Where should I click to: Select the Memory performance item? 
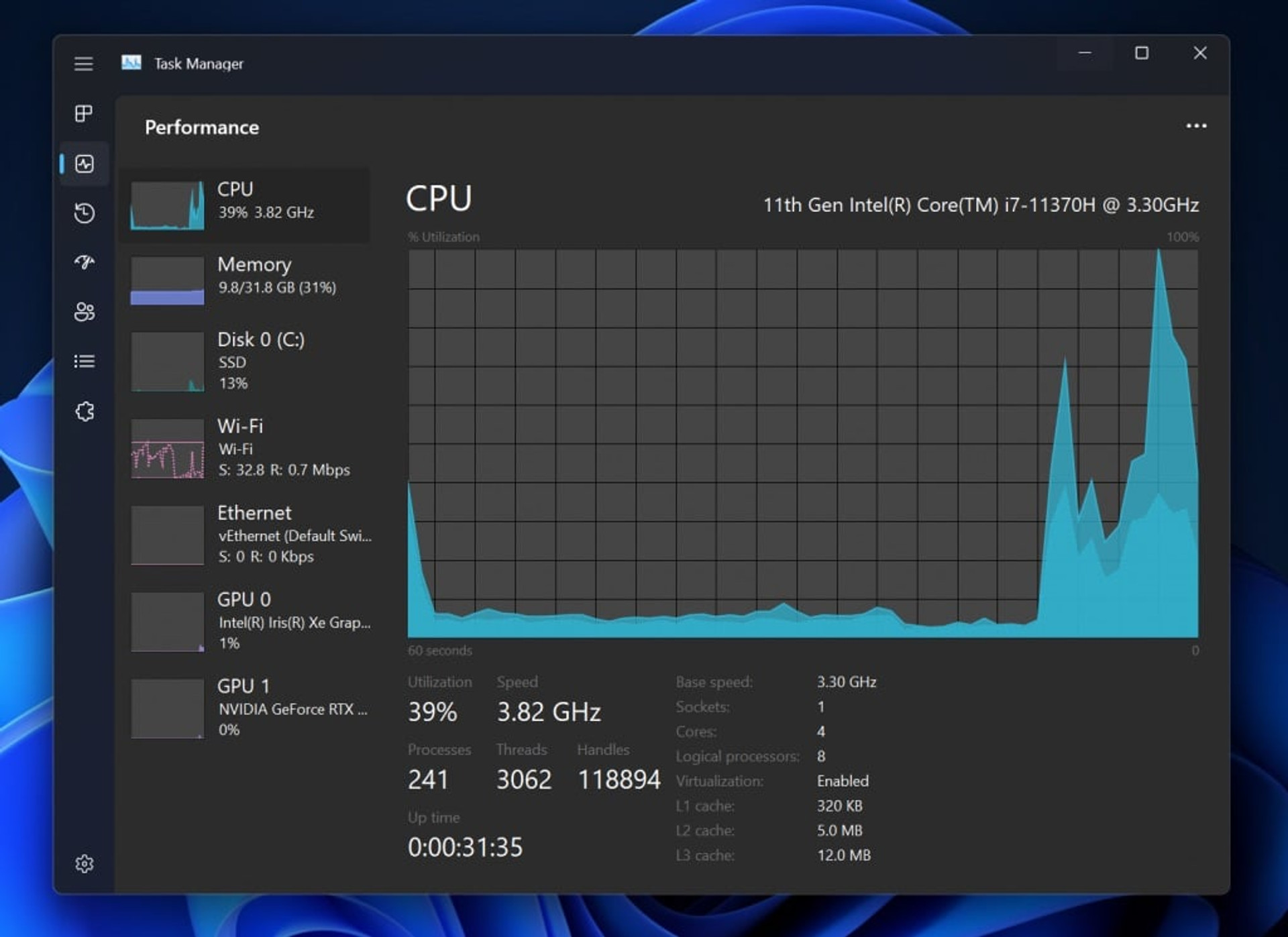click(x=245, y=280)
